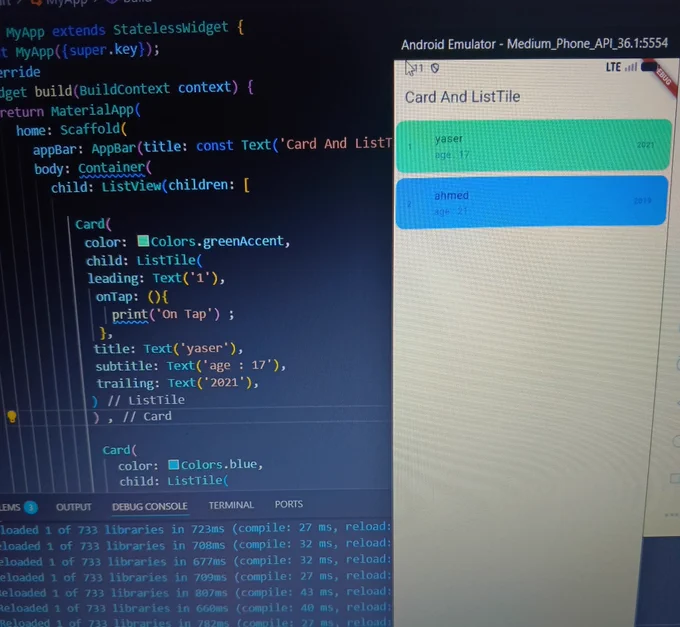Click the 'Card And ListTile' app bar title
The width and height of the screenshot is (680, 627).
(x=462, y=97)
